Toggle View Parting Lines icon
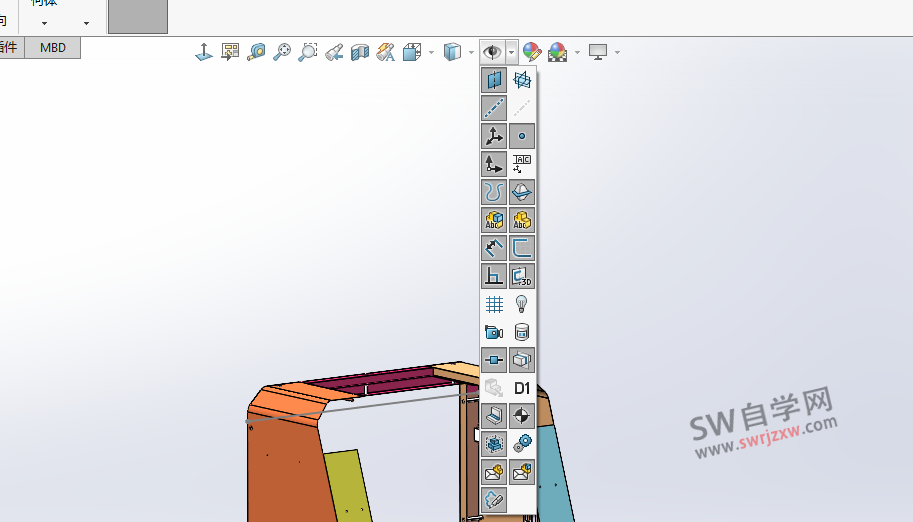Screen dimensions: 913x522 coord(522,192)
